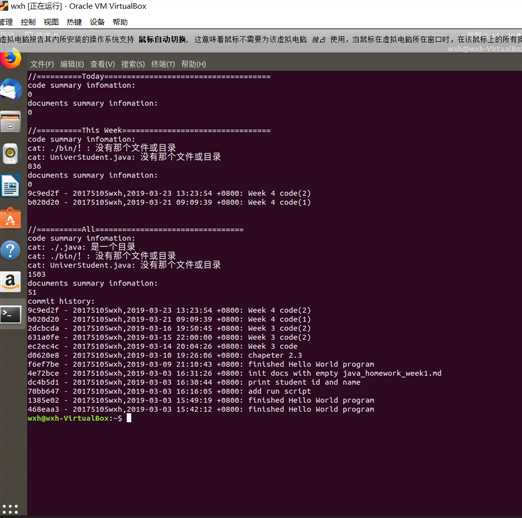Screen dimensions: 522x518
Task: Select the code count value 836
Action: (34, 166)
